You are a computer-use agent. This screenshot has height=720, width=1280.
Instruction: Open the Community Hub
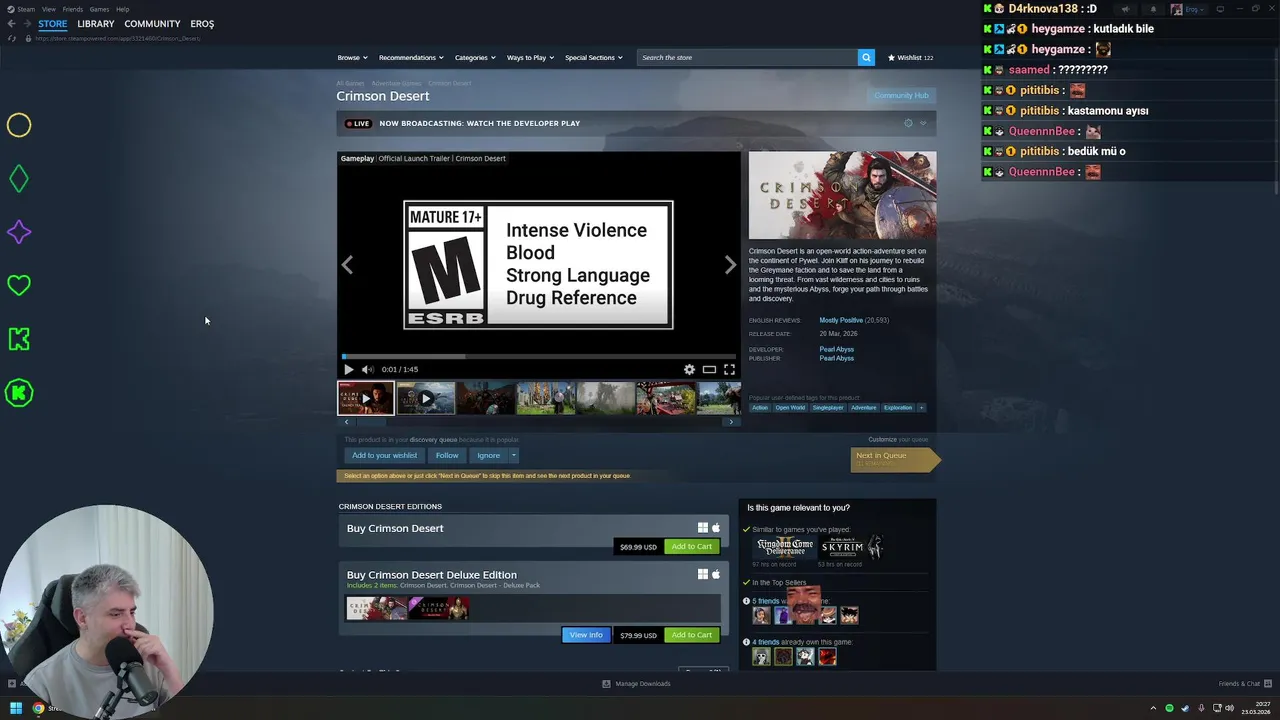coord(901,95)
